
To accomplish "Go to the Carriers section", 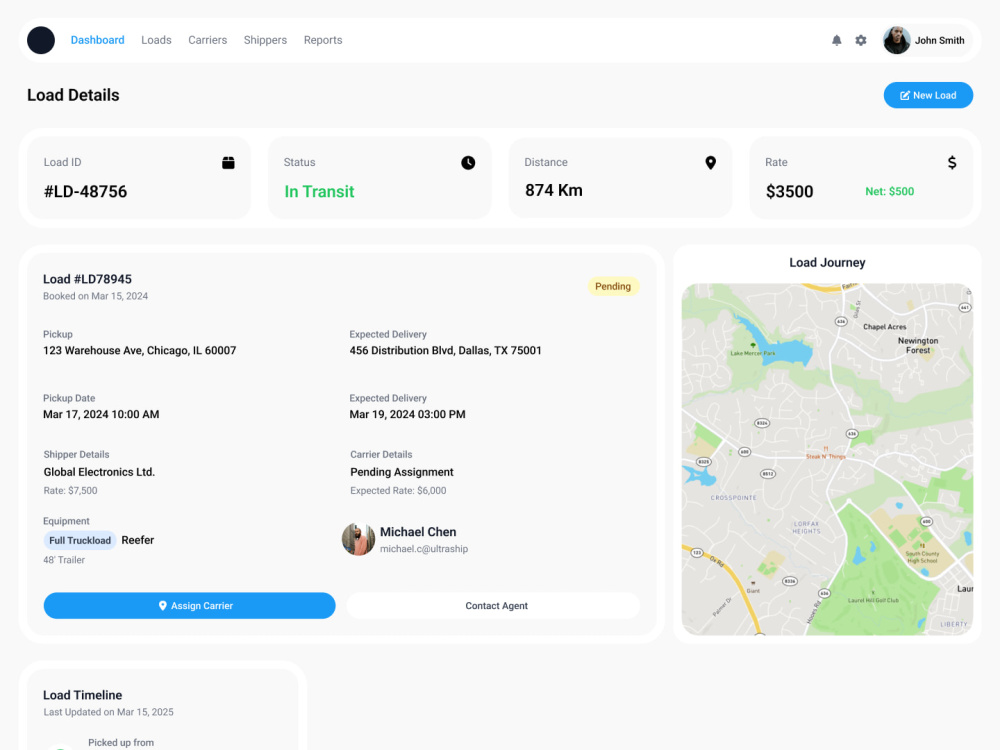I will 207,40.
